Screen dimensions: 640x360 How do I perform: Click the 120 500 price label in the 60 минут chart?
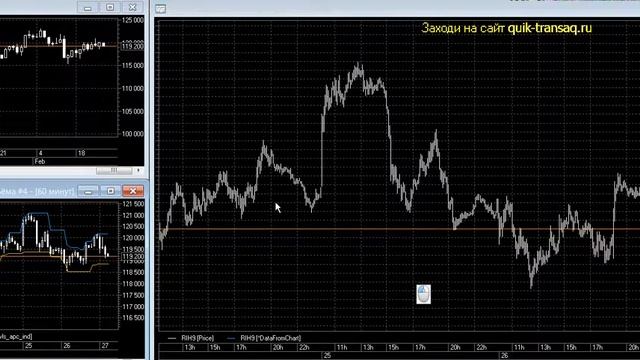point(133,227)
